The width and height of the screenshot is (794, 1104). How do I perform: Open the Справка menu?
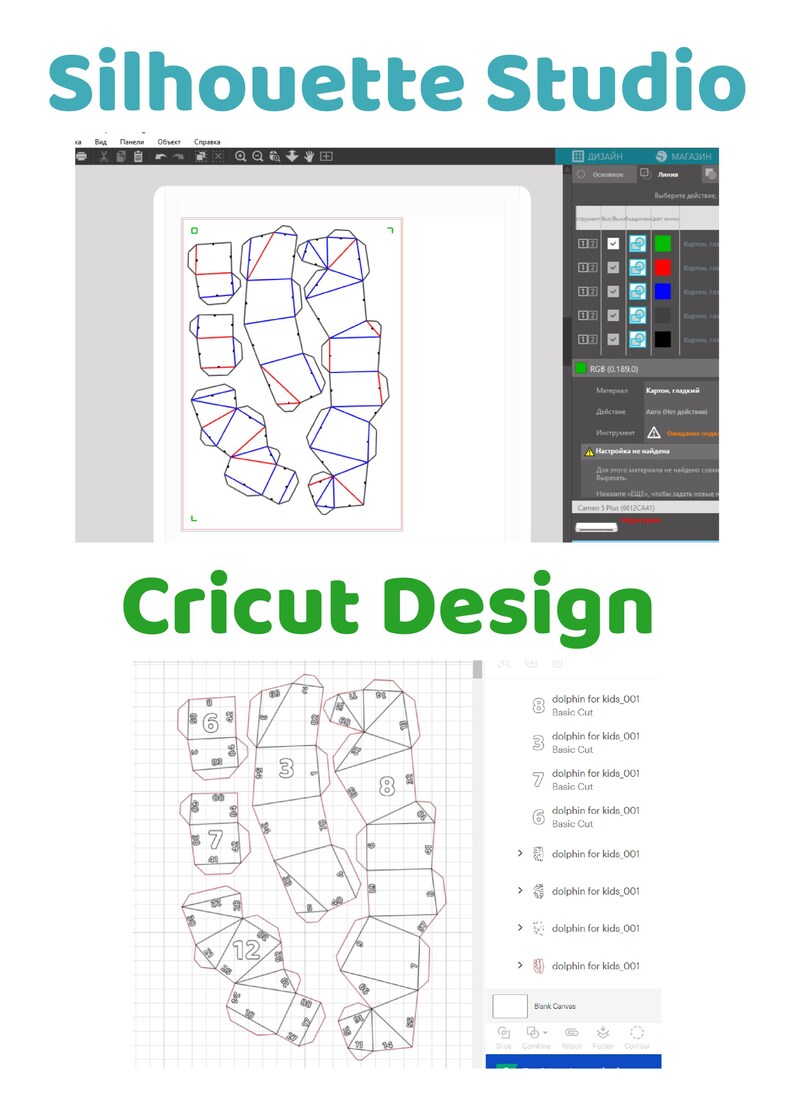(207, 142)
